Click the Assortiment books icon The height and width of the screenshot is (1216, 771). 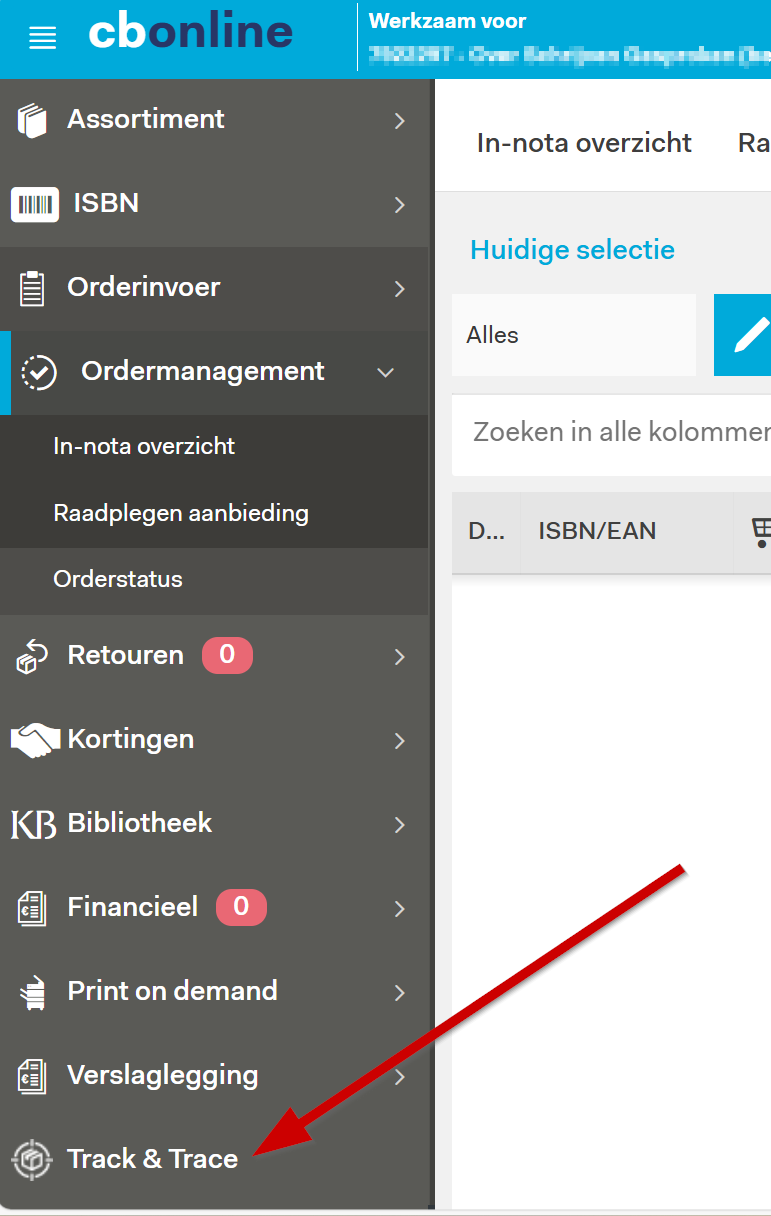click(32, 120)
